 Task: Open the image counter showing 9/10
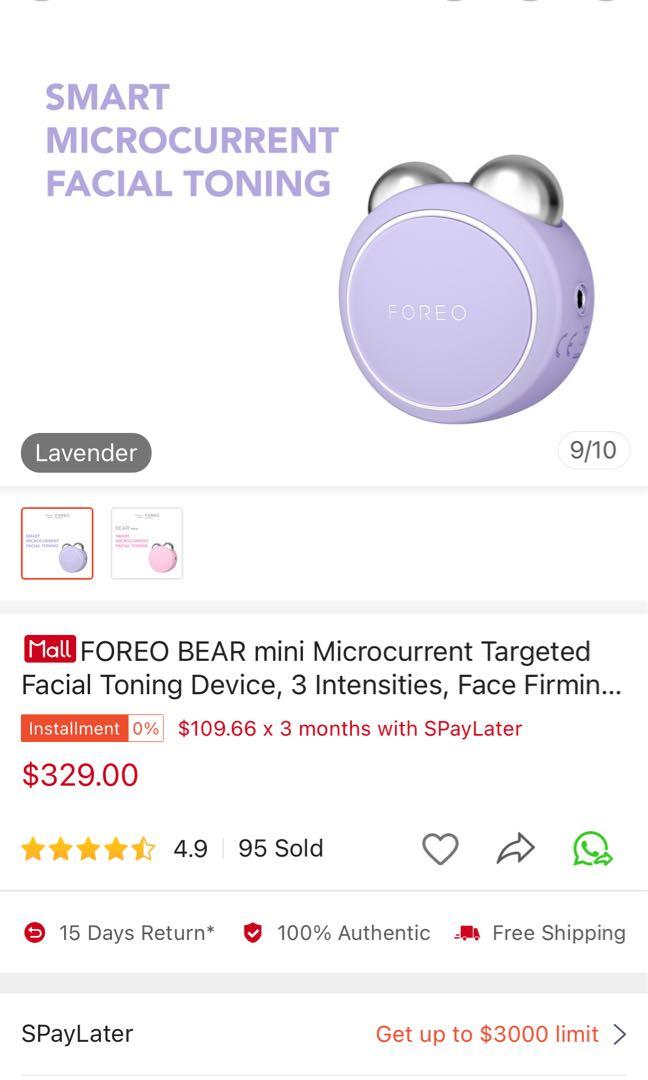pos(594,452)
